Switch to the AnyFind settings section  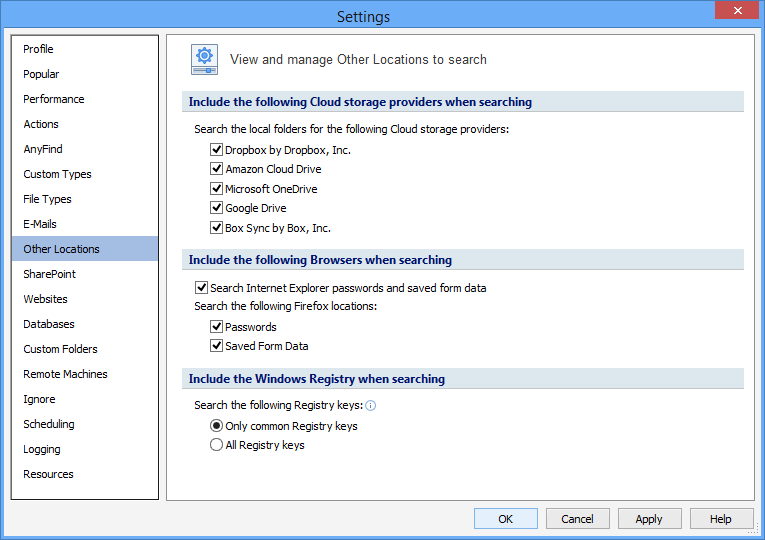[43, 149]
